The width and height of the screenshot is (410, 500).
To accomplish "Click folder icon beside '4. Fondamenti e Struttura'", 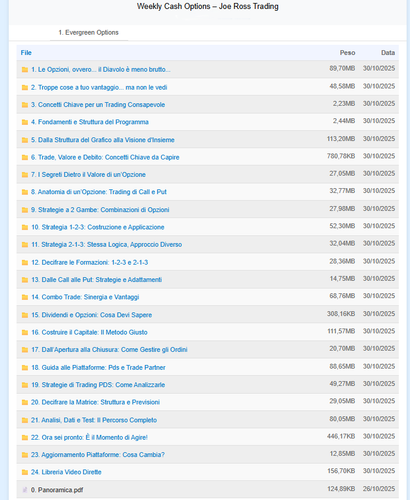I will point(25,122).
